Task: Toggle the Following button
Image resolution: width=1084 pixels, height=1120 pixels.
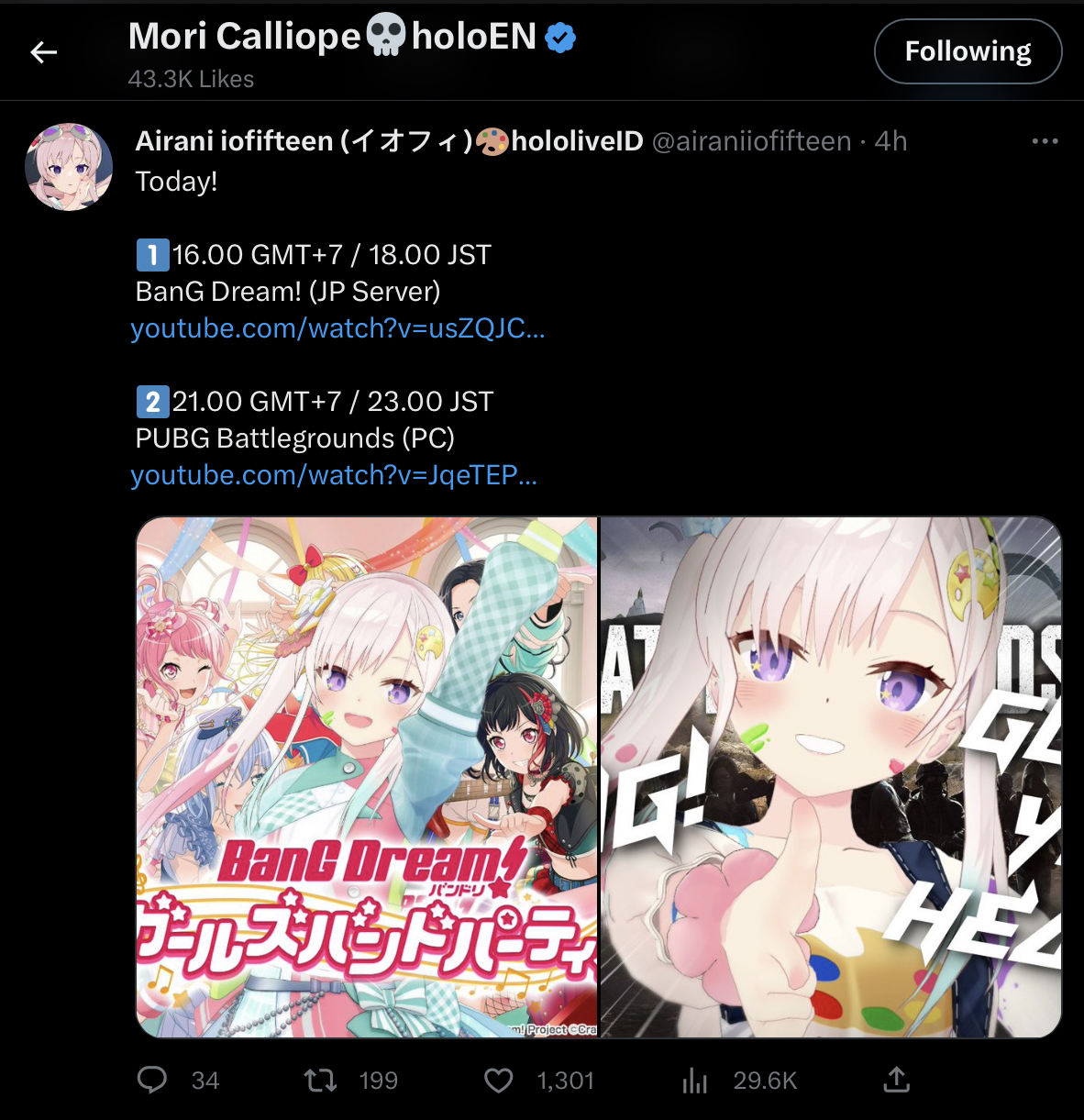Action: [x=968, y=51]
